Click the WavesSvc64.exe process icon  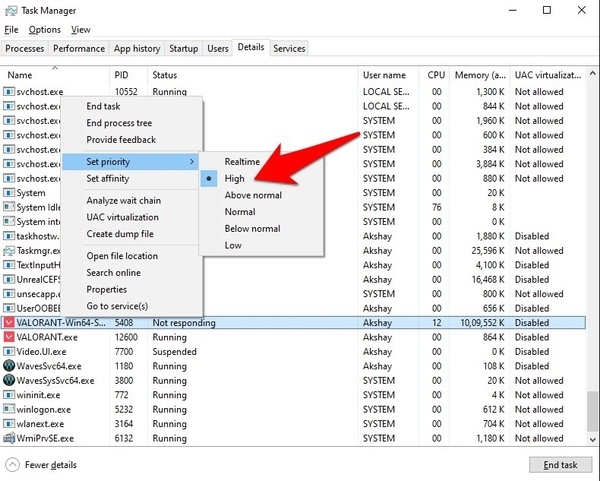[9, 366]
